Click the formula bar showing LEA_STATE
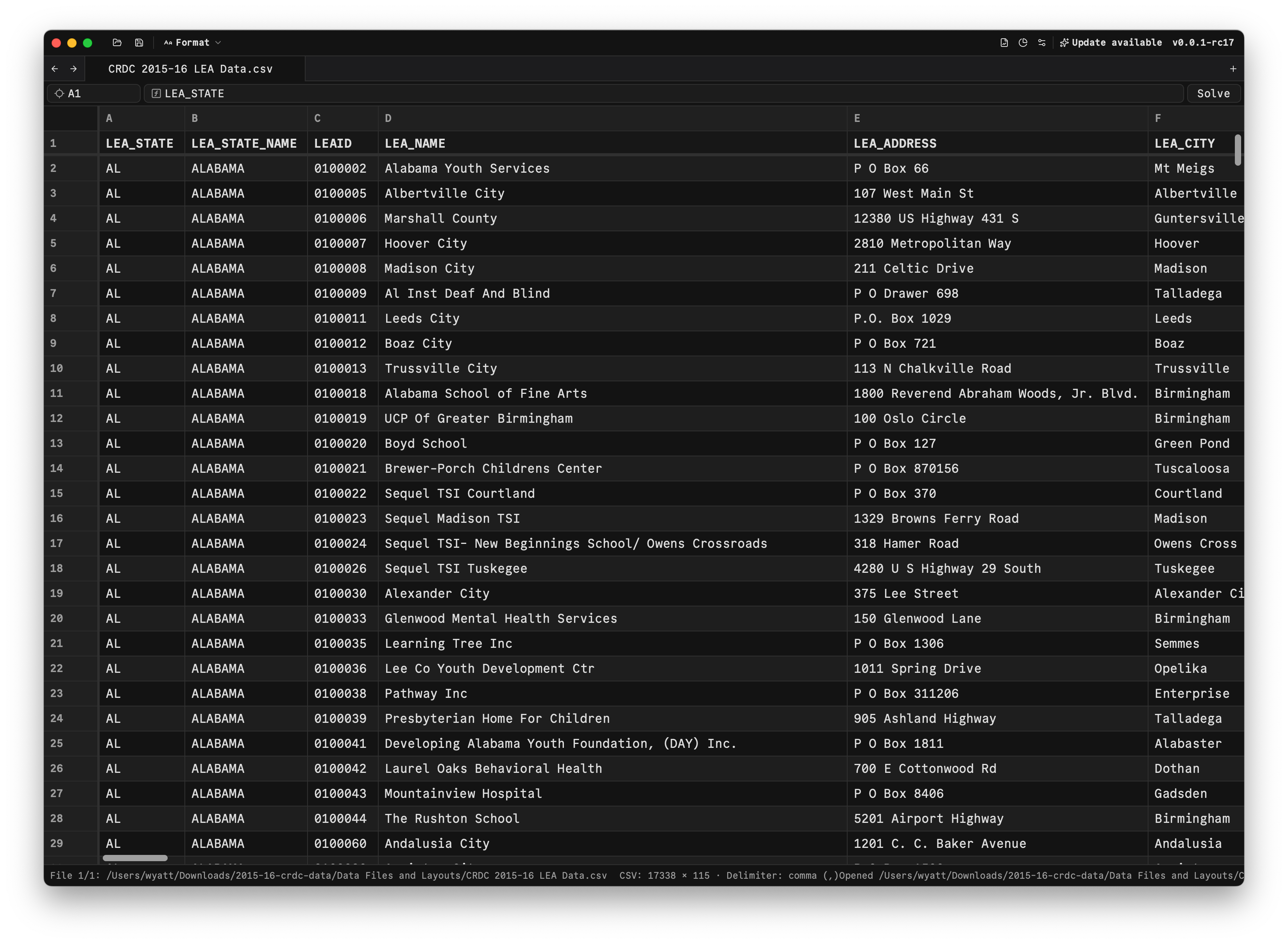This screenshot has height=944, width=1288. (x=663, y=93)
